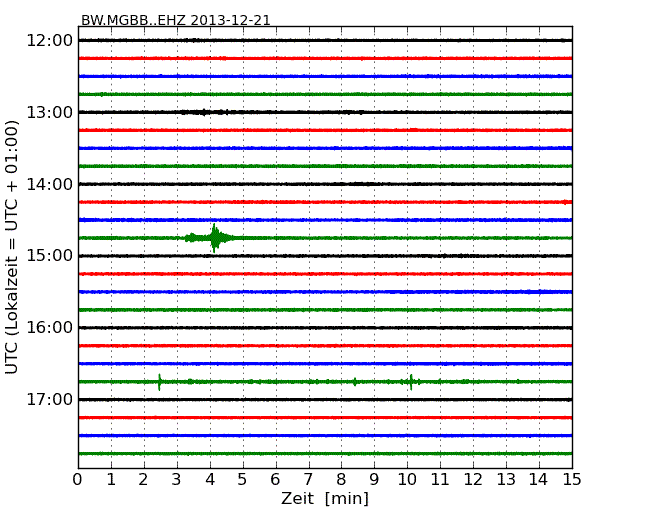Click the green spike at 2.5 minutes

[160, 382]
